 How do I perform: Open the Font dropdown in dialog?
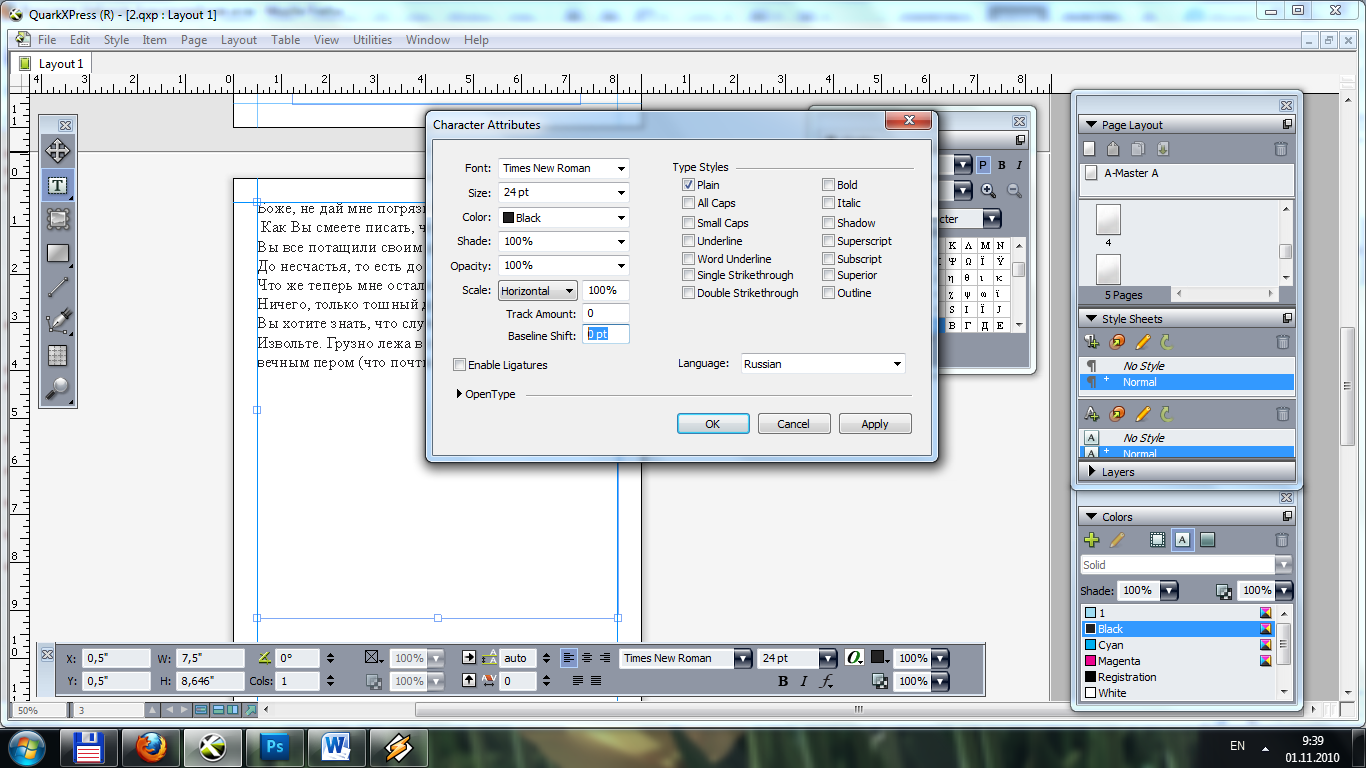(564, 168)
